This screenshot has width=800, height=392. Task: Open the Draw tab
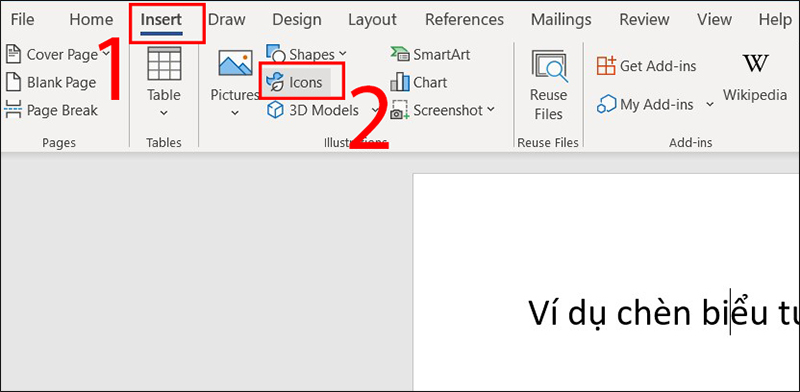(x=227, y=20)
